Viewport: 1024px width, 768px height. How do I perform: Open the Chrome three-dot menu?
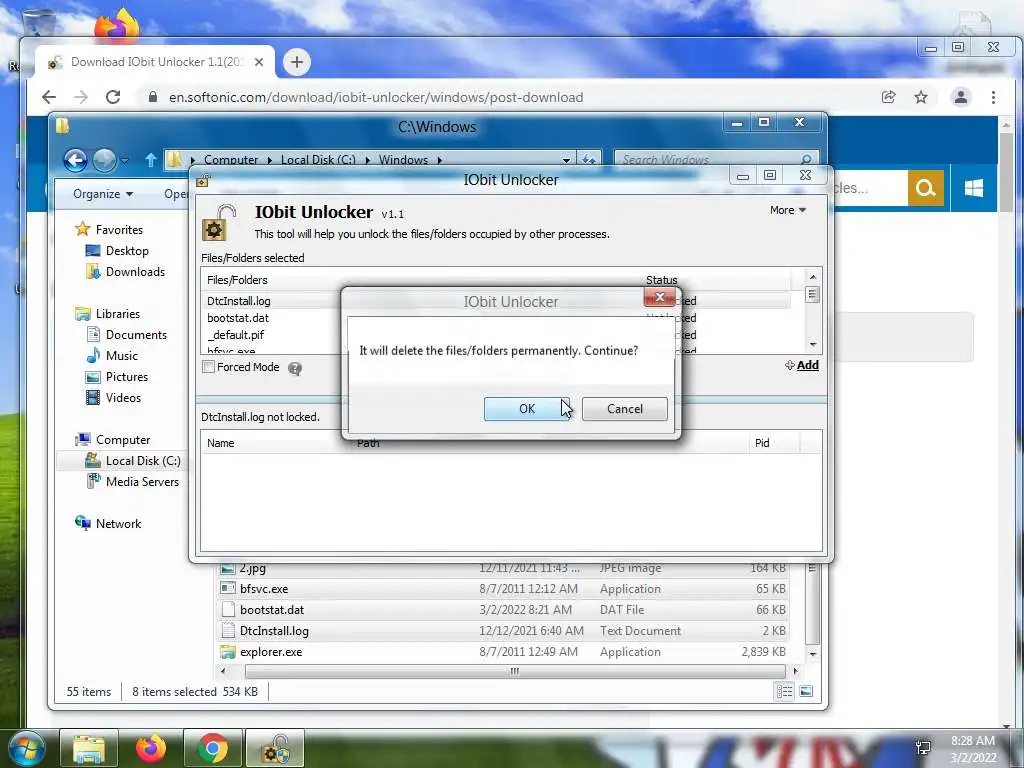click(x=993, y=97)
